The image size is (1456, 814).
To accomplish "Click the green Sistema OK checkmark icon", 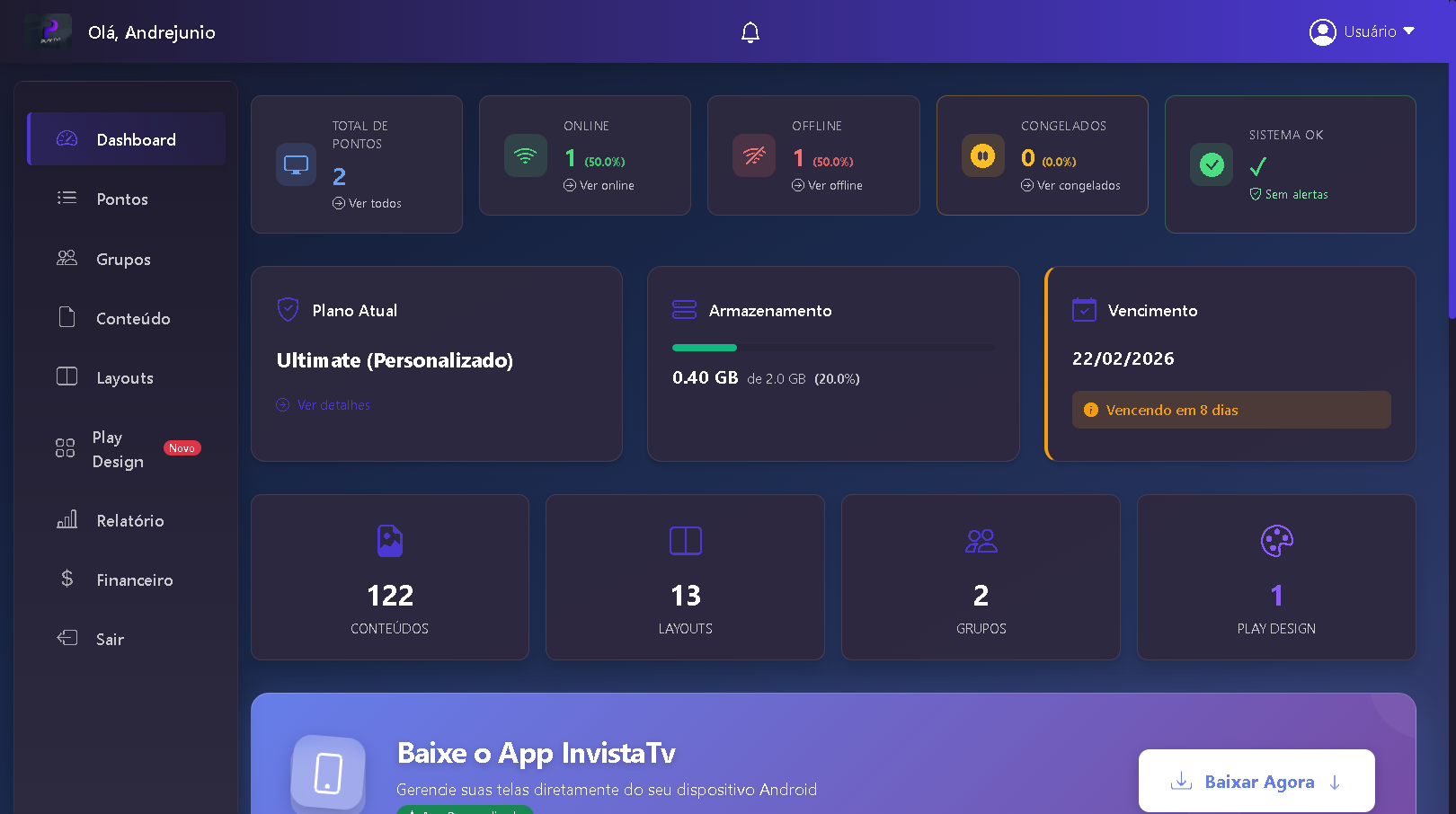I will 1211,164.
